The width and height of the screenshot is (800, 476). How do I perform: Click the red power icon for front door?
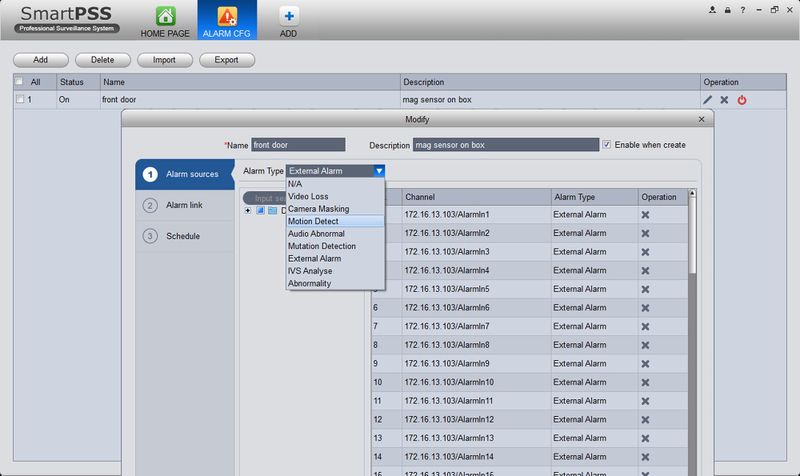click(x=742, y=100)
